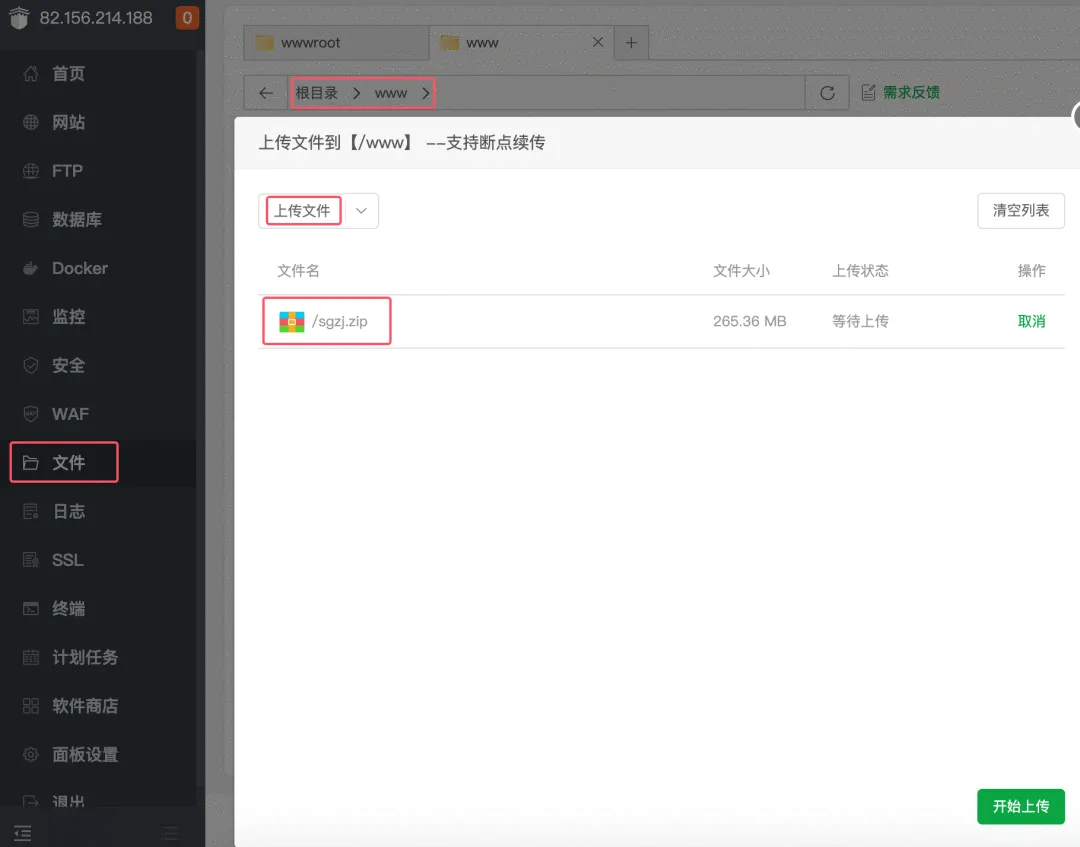Screen dimensions: 1080x847
Task: Expand the chevron after www in path
Action: [x=425, y=93]
